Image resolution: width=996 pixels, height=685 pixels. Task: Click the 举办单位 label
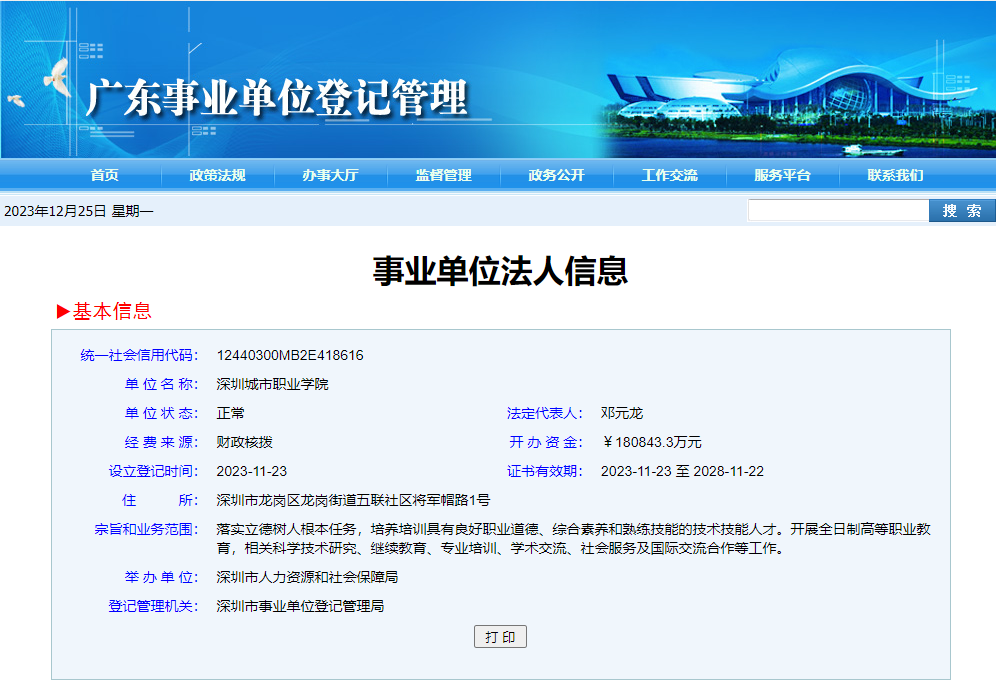click(161, 577)
